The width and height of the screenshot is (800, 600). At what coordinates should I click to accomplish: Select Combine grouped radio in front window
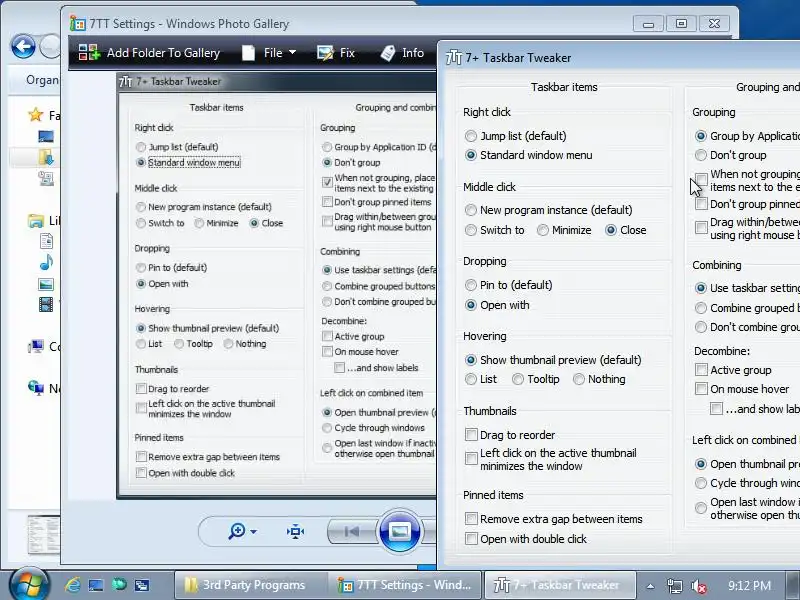point(701,308)
